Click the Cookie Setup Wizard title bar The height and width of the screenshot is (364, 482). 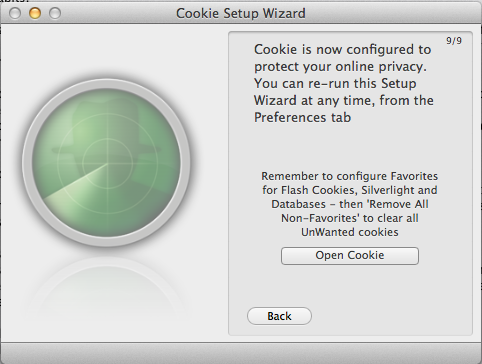[x=241, y=13]
